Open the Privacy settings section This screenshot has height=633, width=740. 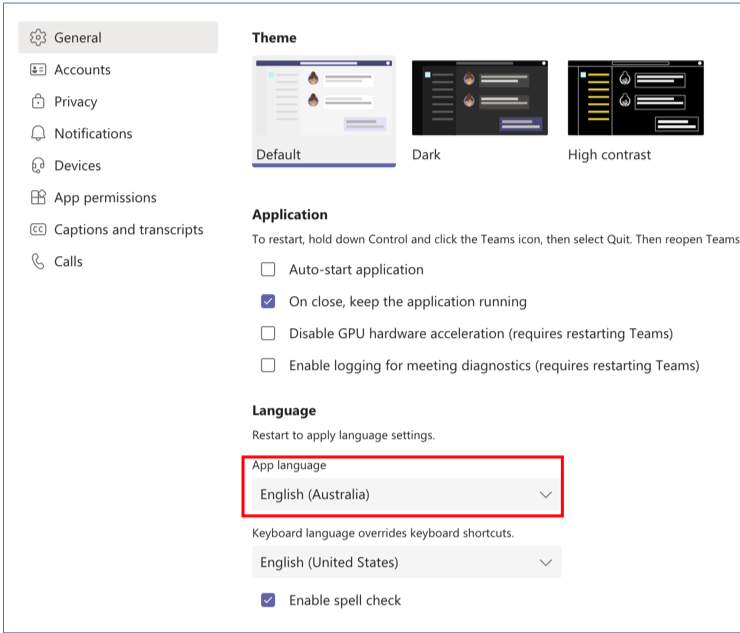pos(75,102)
